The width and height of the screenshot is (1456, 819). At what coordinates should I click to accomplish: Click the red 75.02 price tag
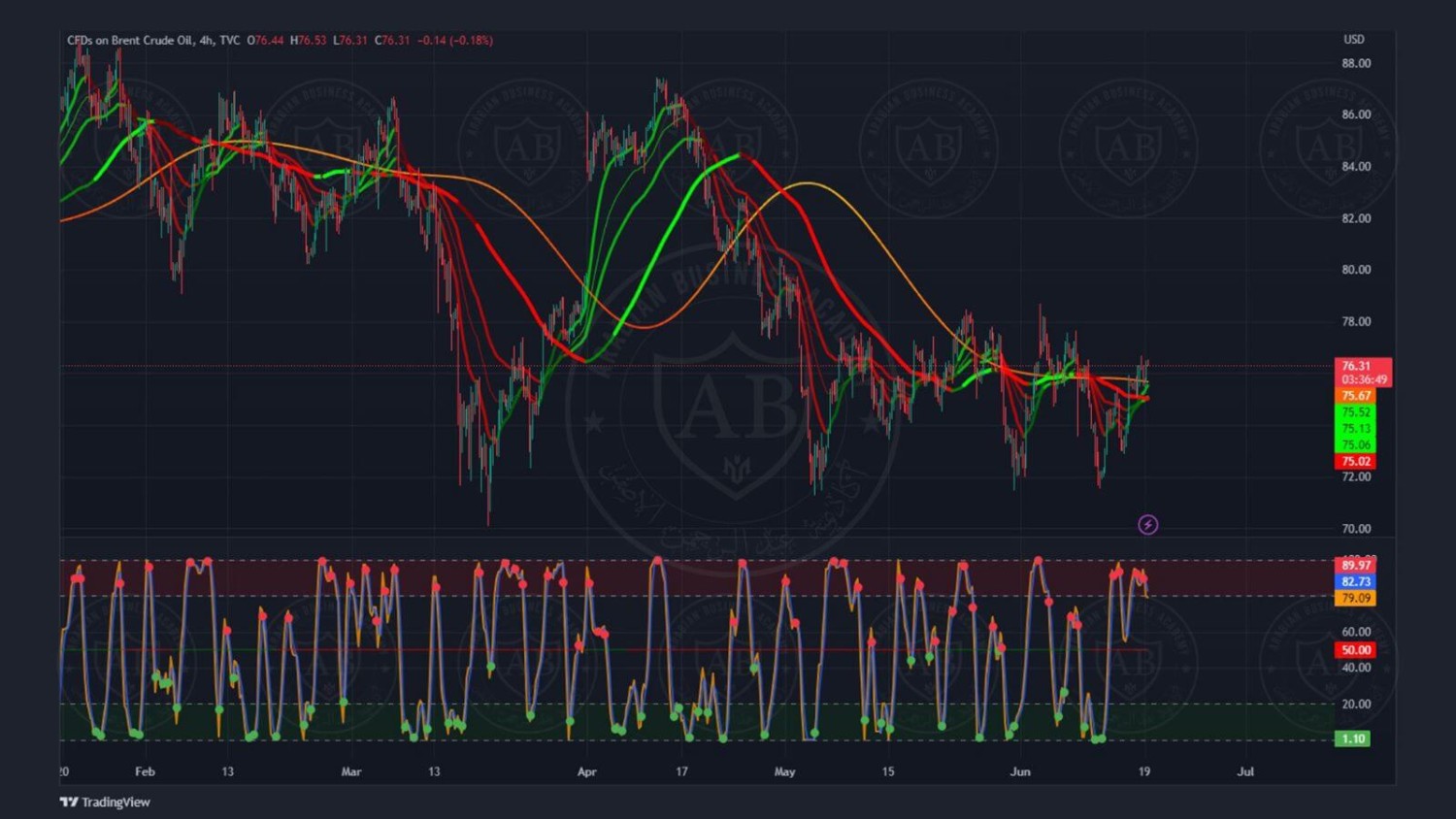coord(1356,462)
